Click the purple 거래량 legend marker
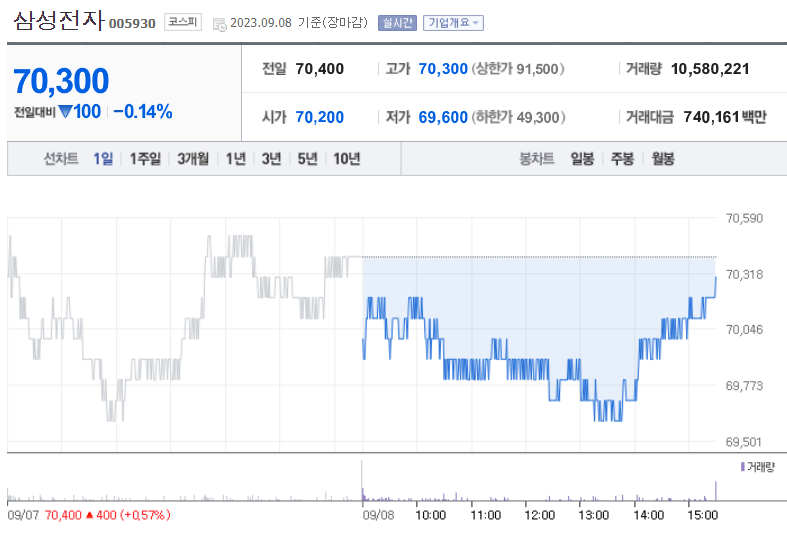Screen dimensions: 787x540 pos(743,467)
